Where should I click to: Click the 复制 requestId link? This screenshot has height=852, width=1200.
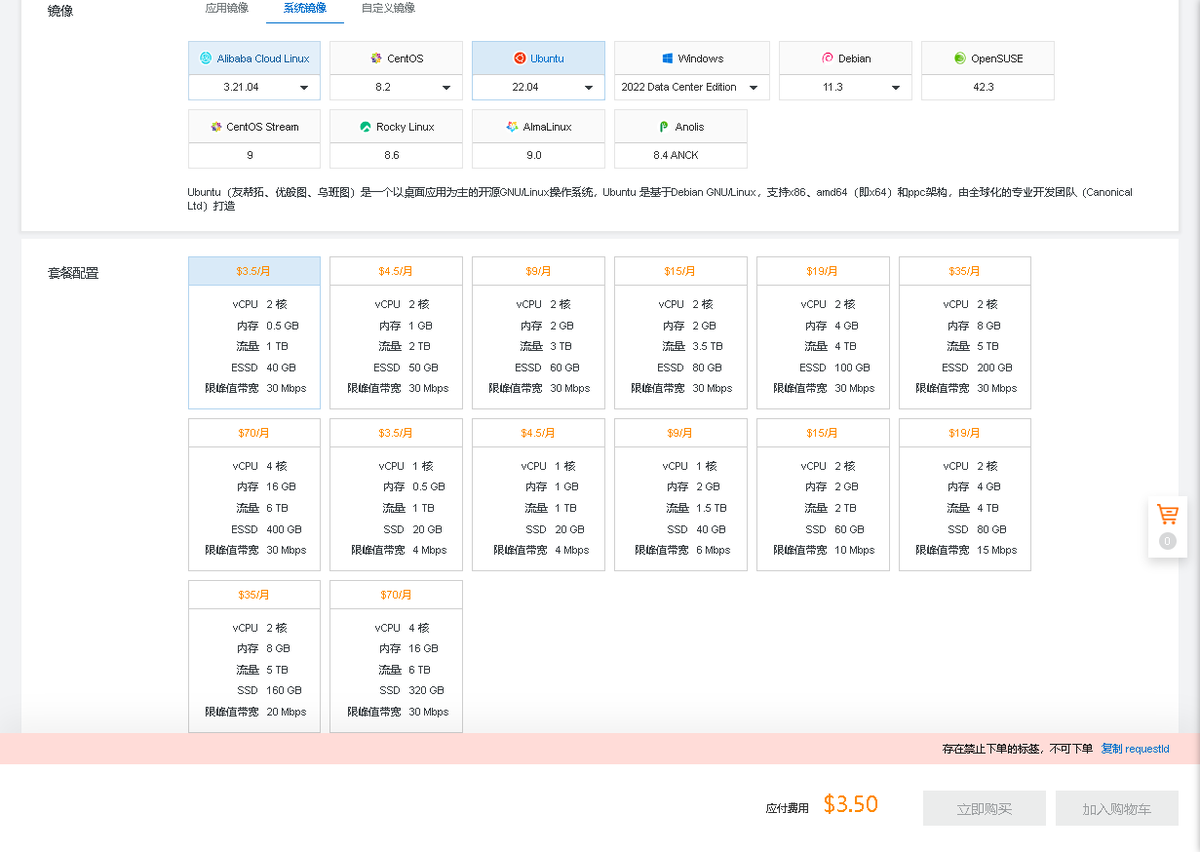point(1135,749)
